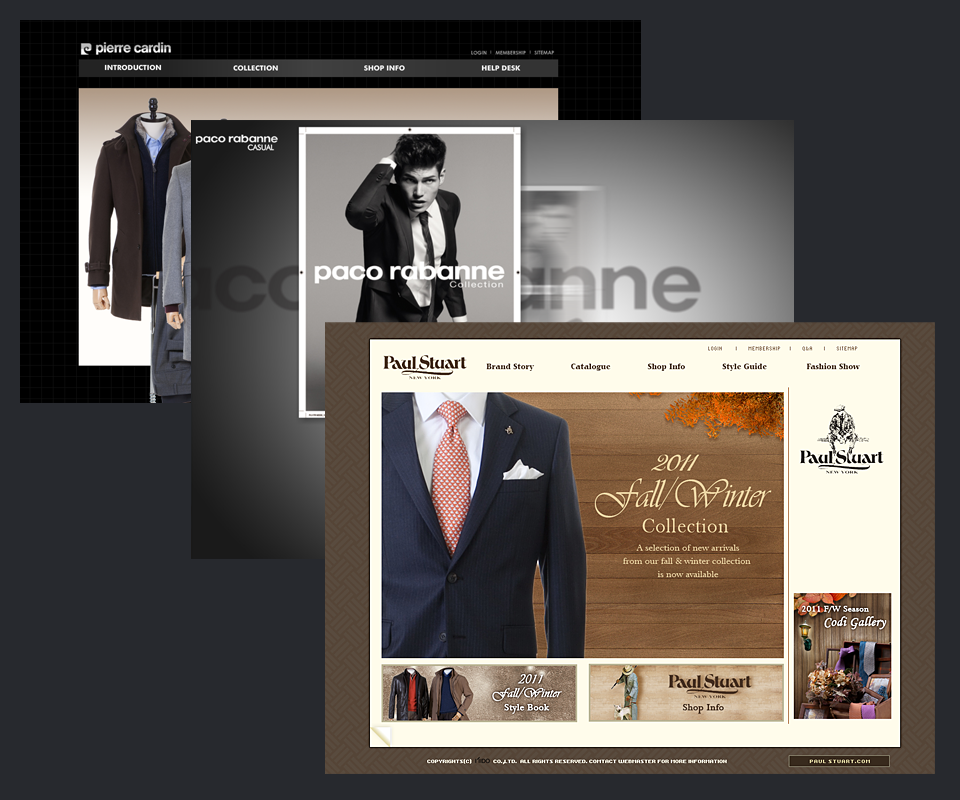
Task: Open Shop Info menu on Pierre Cardin site
Action: [384, 68]
